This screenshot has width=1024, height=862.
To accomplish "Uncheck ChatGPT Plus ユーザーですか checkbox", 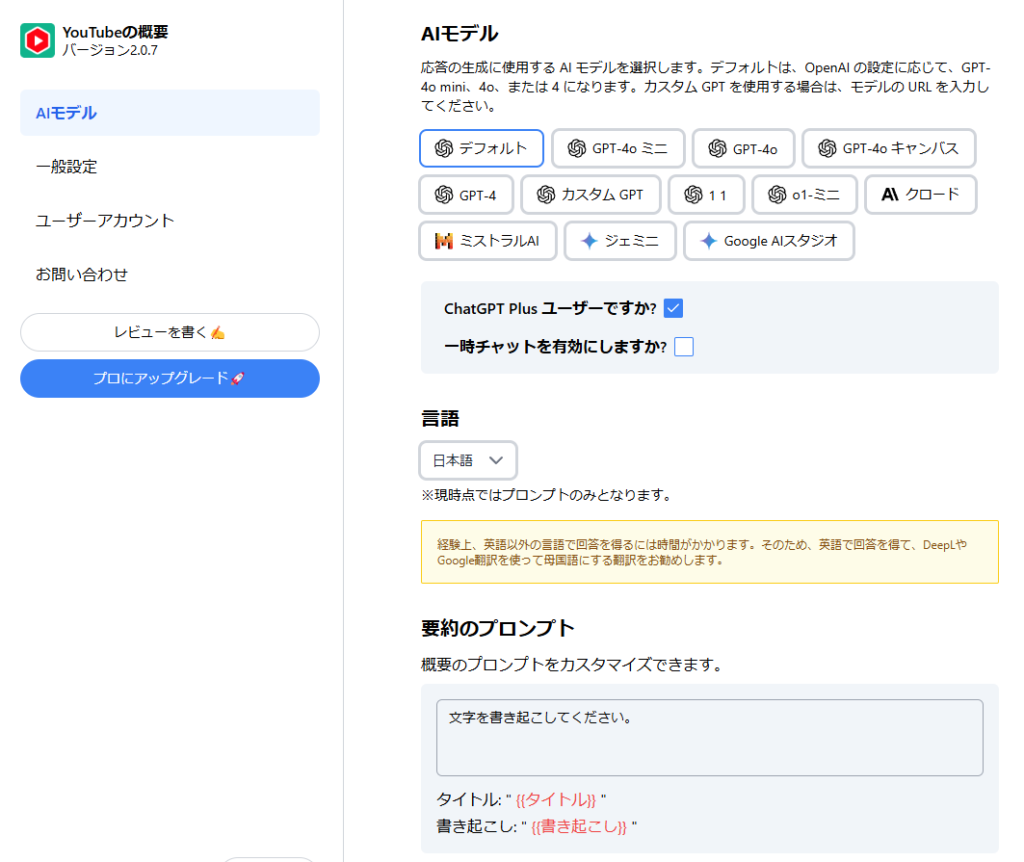I will coord(673,308).
